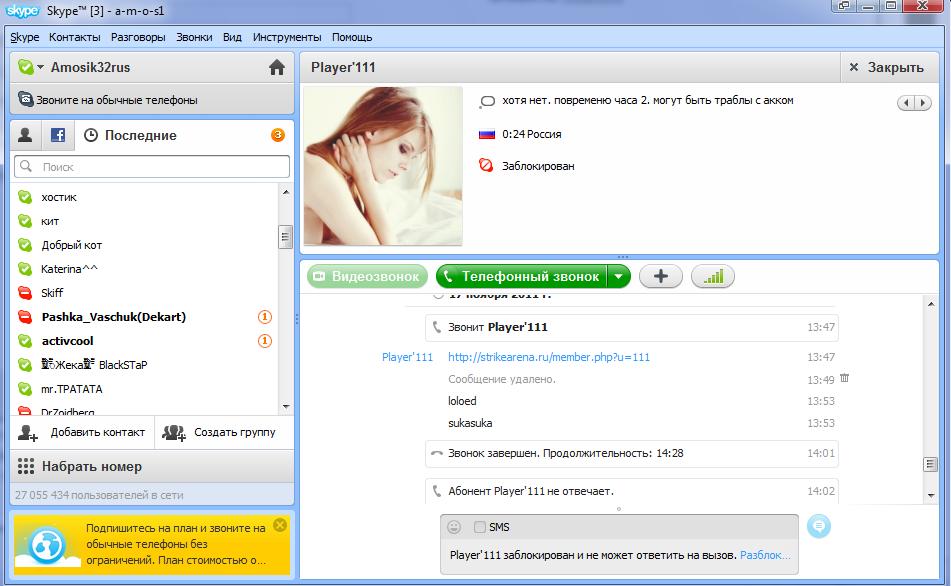This screenshot has width=951, height=586.
Task: Open the Контакты menu
Action: pyautogui.click(x=75, y=37)
